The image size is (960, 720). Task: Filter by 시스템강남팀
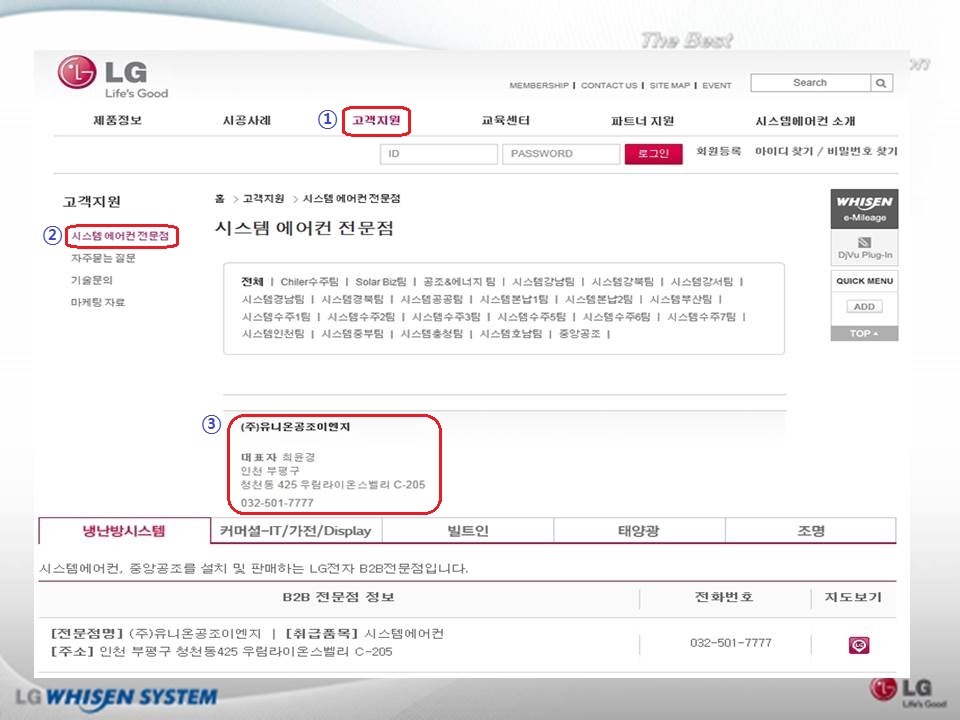pos(544,282)
